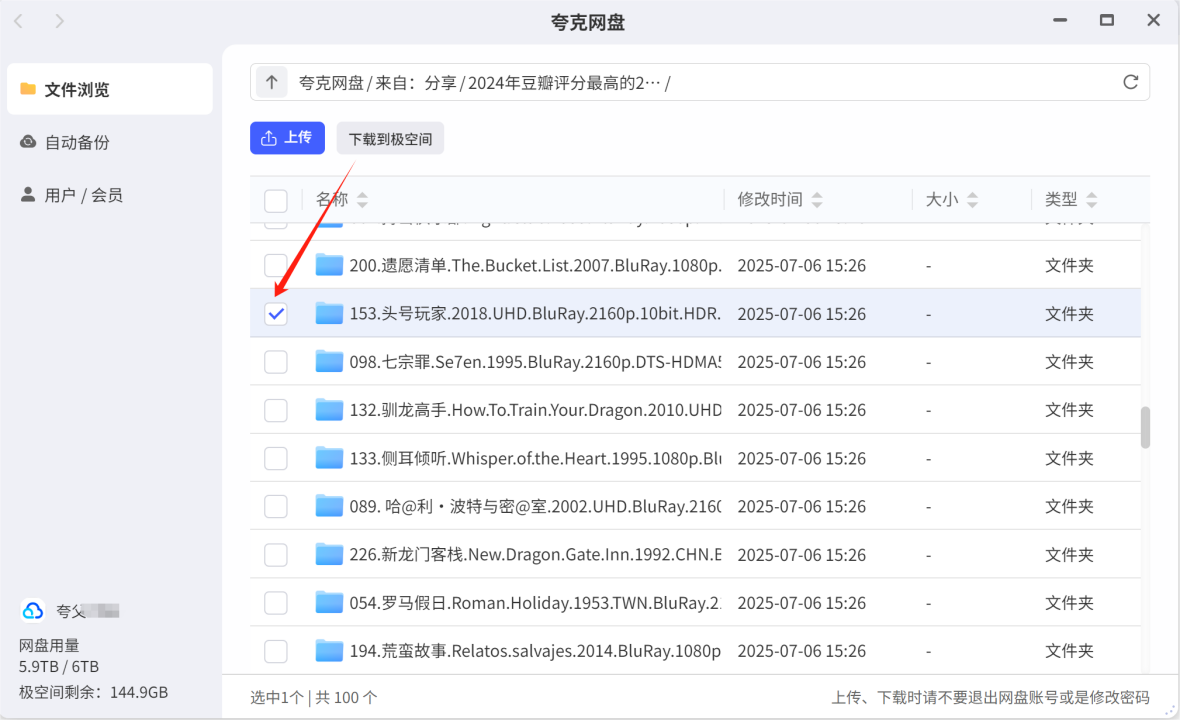1180x720 pixels.
Task: Sort by 修改时间 column arrows
Action: (817, 199)
